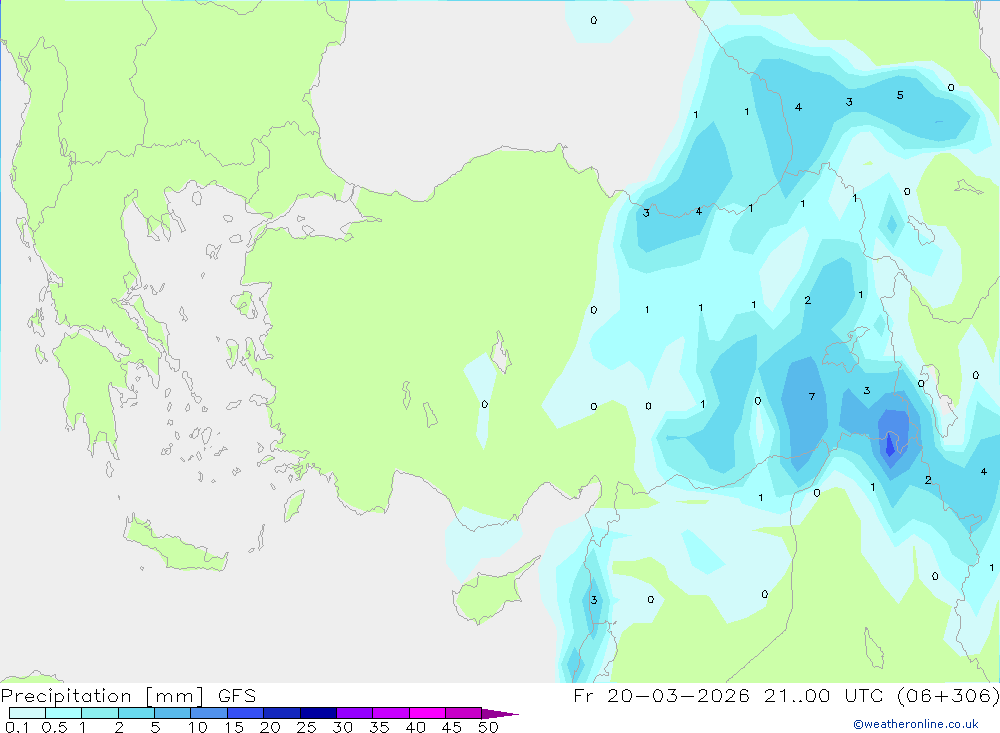Viewport: 1000px width, 733px height.
Task: Click the '0.5' legend scale label
Action: [x=54, y=727]
